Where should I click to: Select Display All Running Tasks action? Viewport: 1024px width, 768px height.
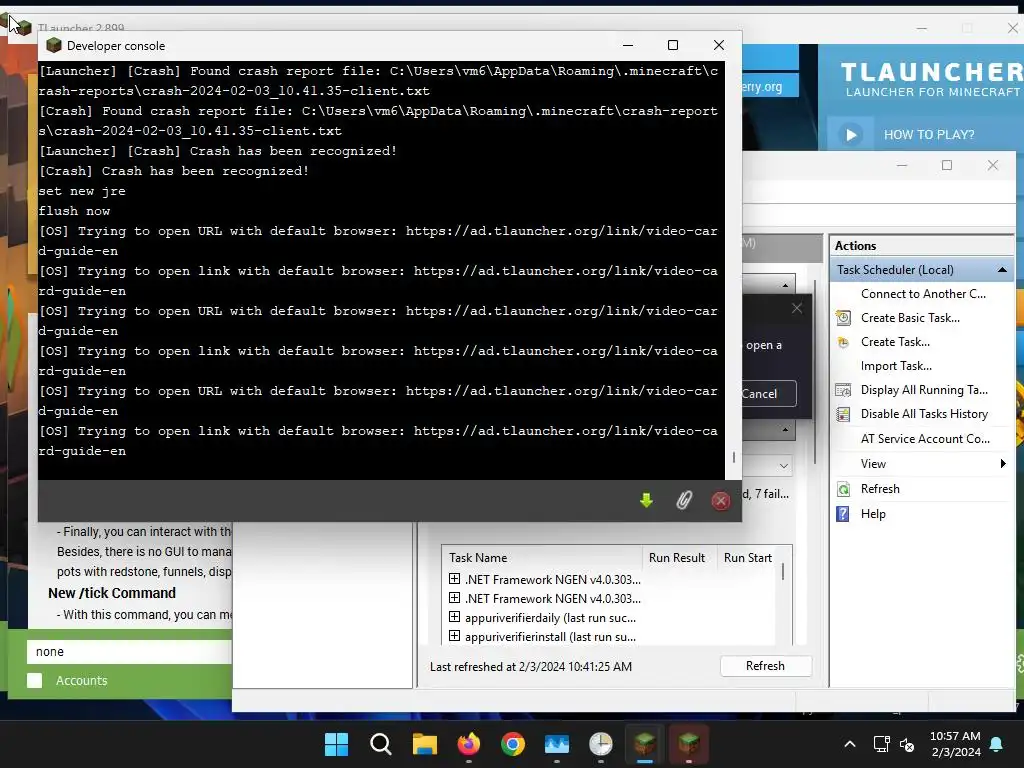coord(923,390)
